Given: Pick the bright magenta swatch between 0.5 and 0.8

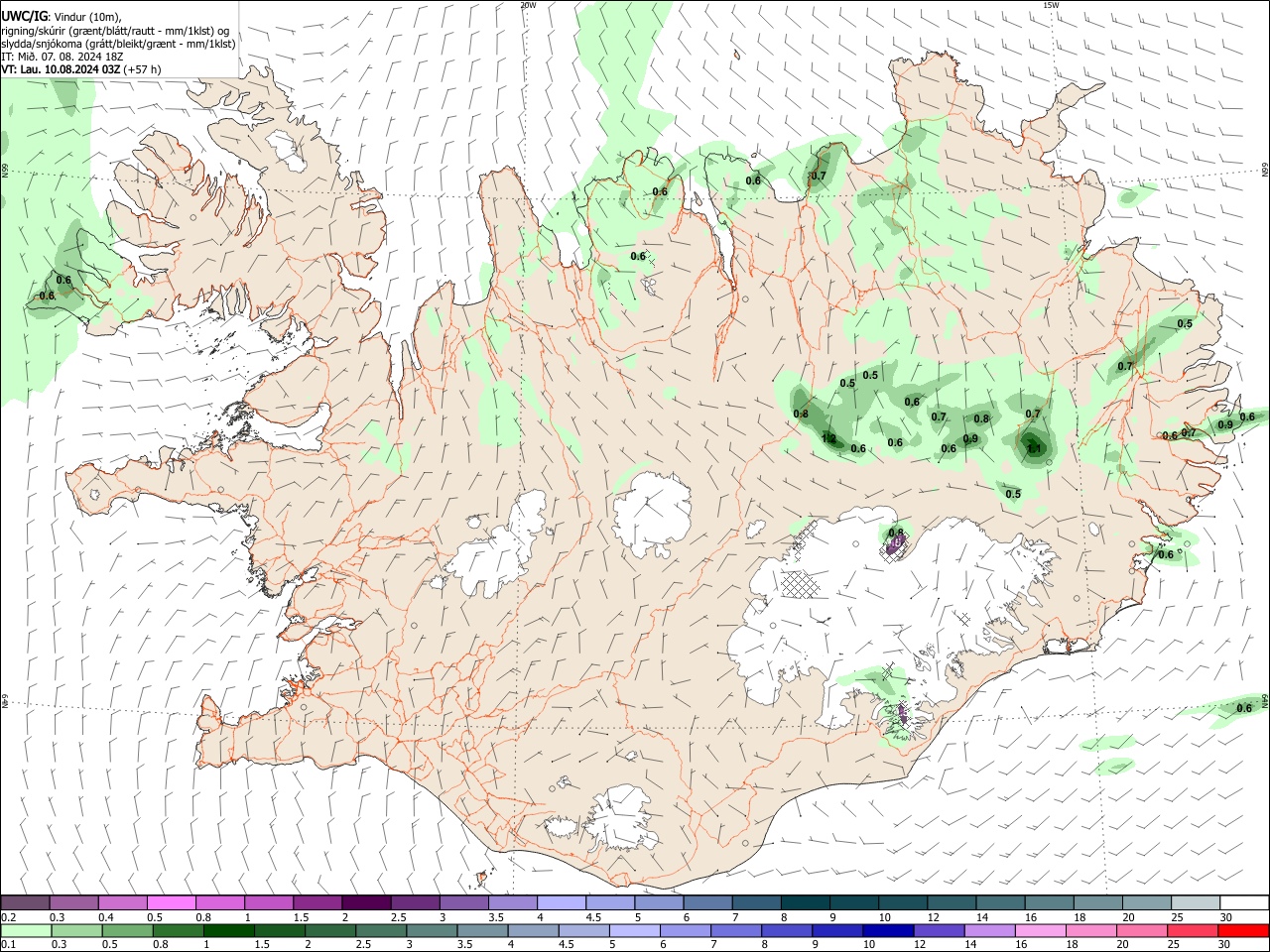Looking at the screenshot, I should click(x=172, y=902).
